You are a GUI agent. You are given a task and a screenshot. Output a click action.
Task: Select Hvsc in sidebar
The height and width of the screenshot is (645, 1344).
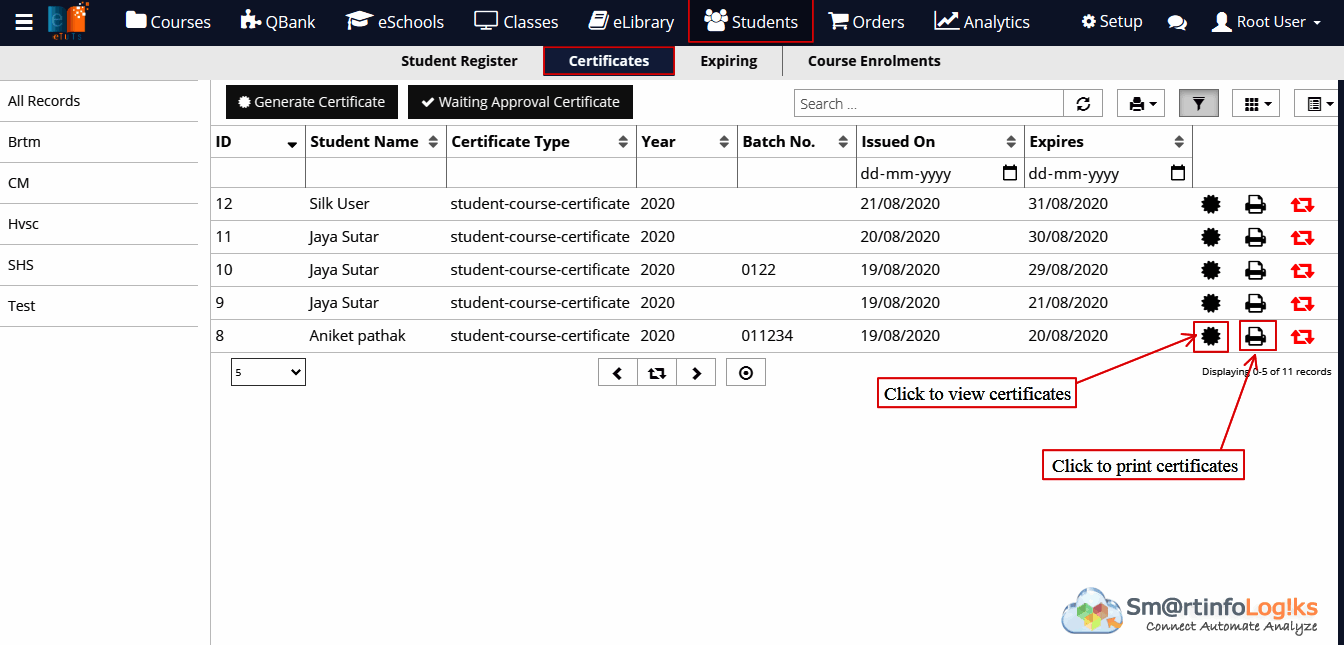[x=99, y=224]
